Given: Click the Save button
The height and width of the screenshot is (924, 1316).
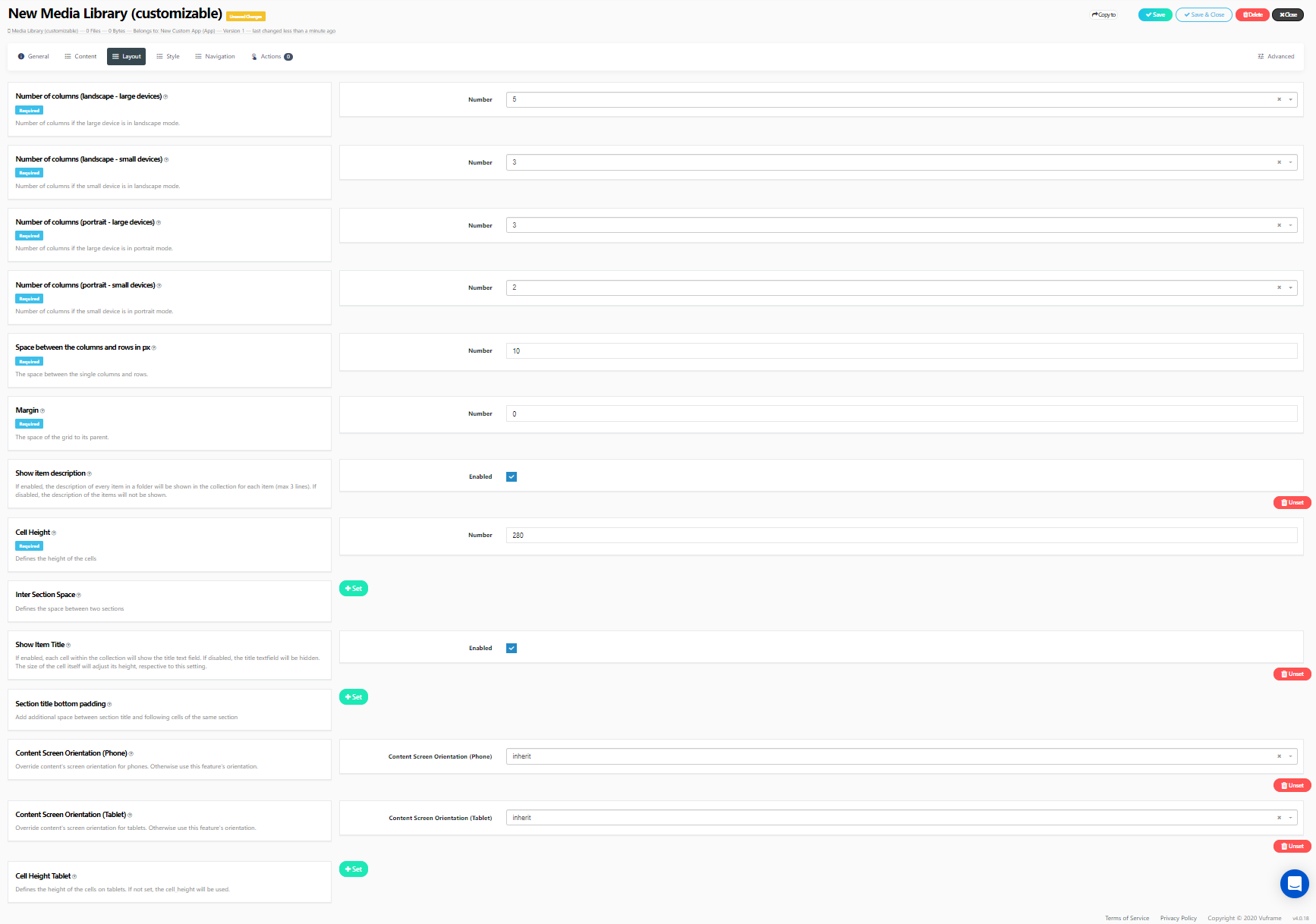Looking at the screenshot, I should [1155, 15].
